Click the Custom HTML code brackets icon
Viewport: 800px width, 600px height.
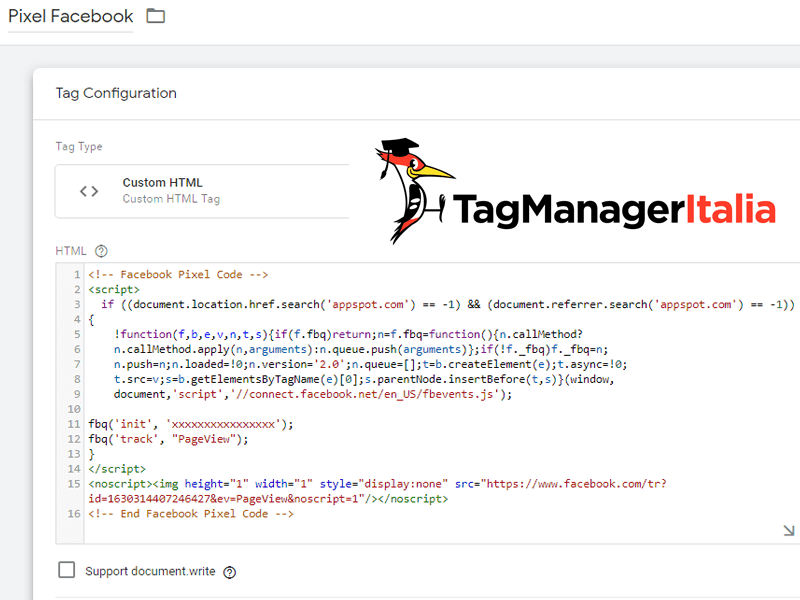point(89,191)
